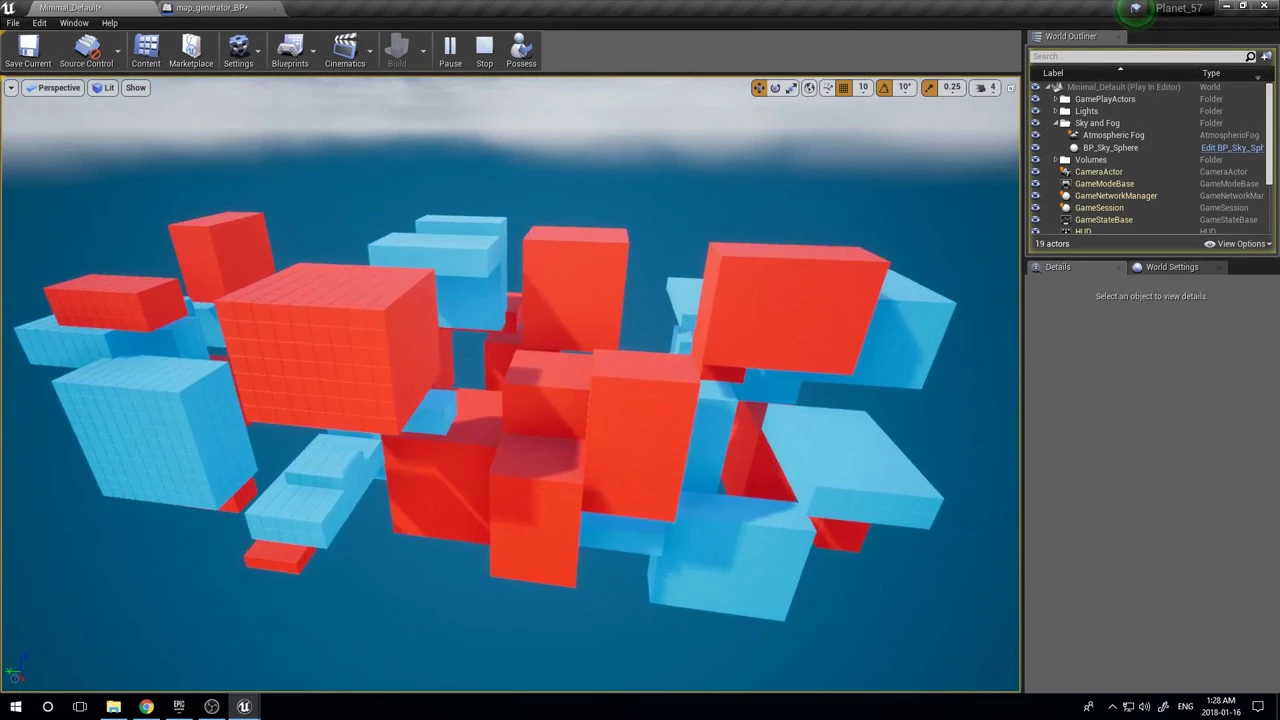Viewport: 1280px width, 720px height.
Task: Toggle scale snapping icon
Action: 929,88
